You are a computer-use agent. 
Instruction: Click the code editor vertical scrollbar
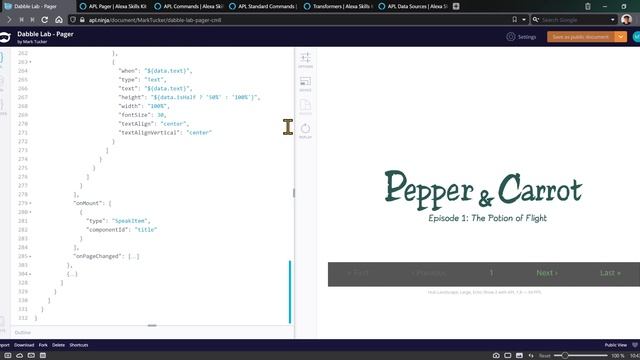290,292
